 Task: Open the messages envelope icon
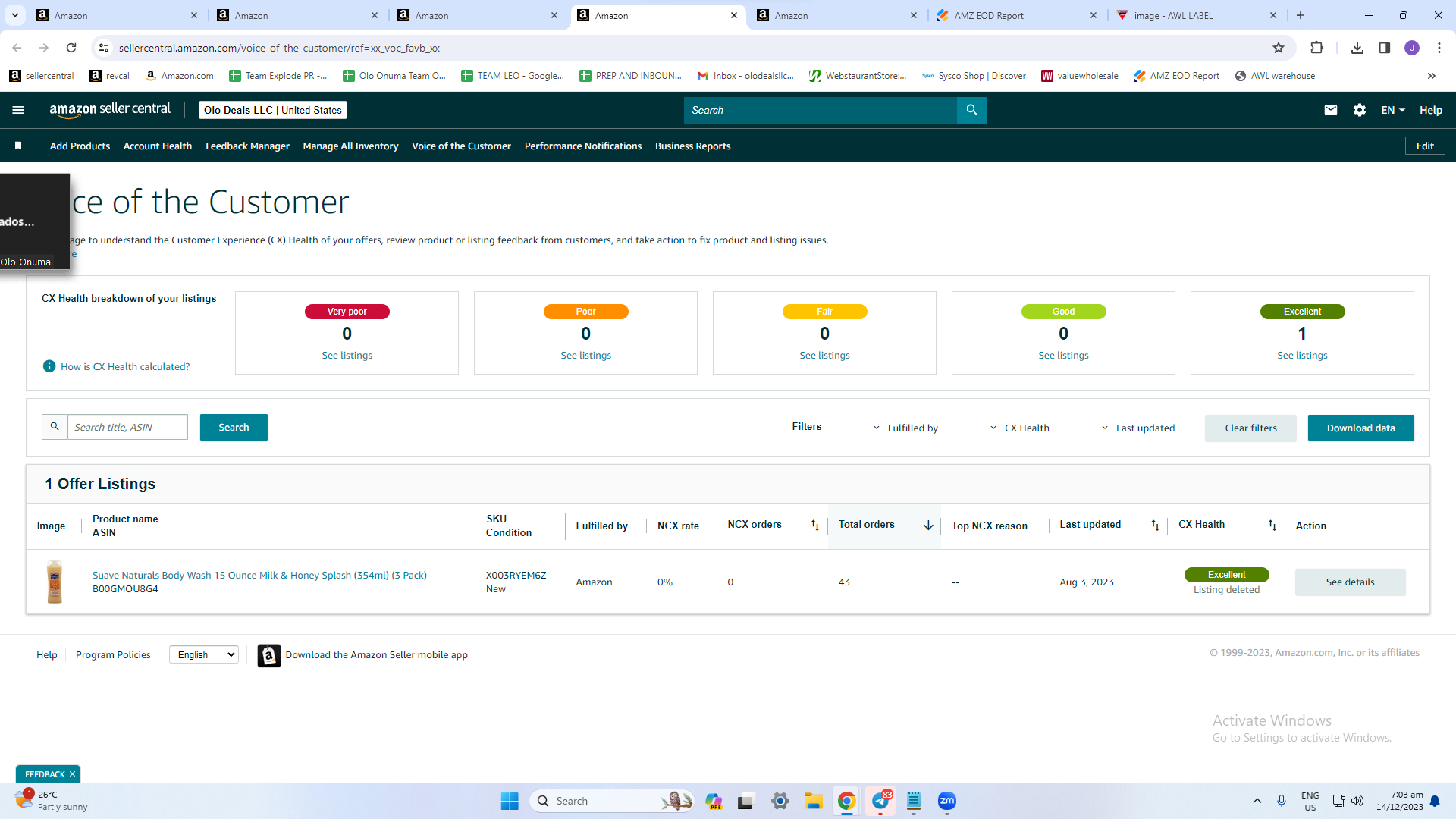point(1330,110)
